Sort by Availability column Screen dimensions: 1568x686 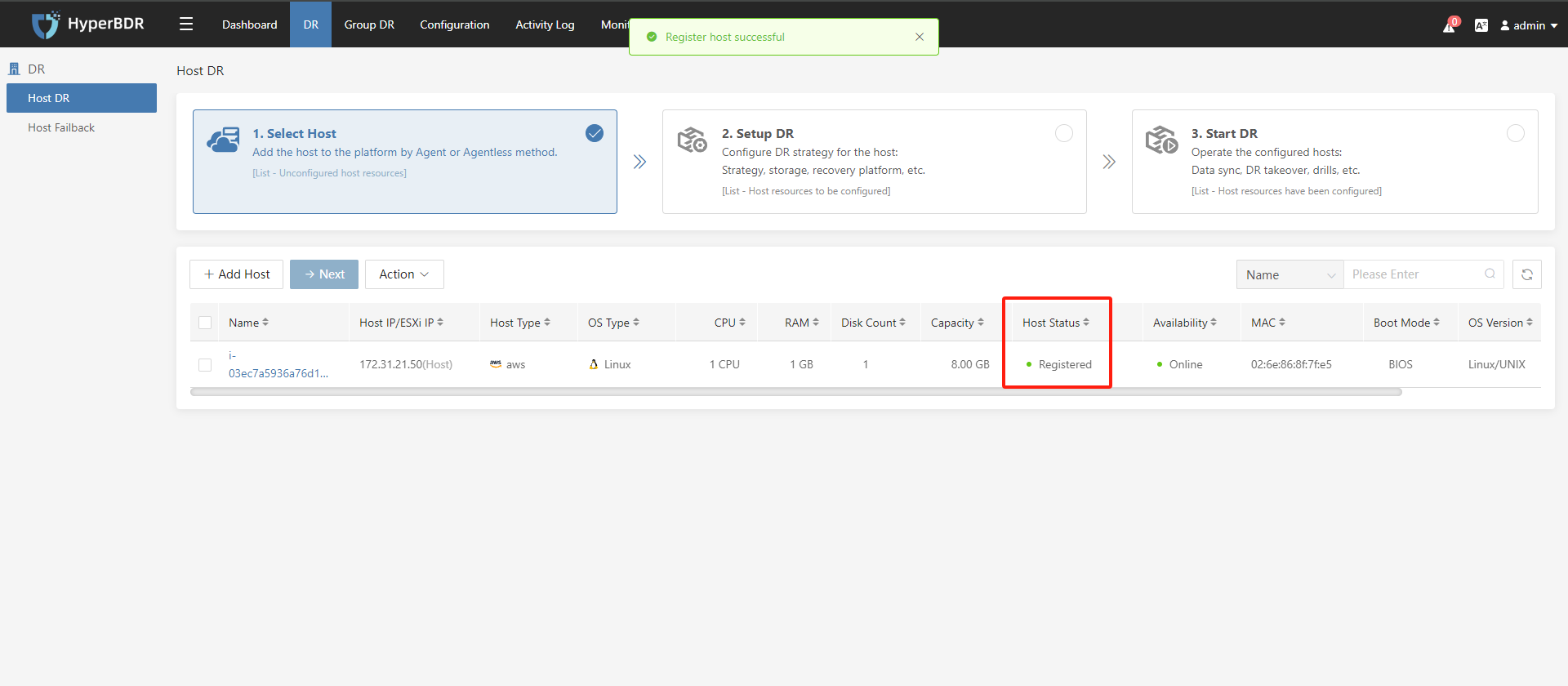1214,323
